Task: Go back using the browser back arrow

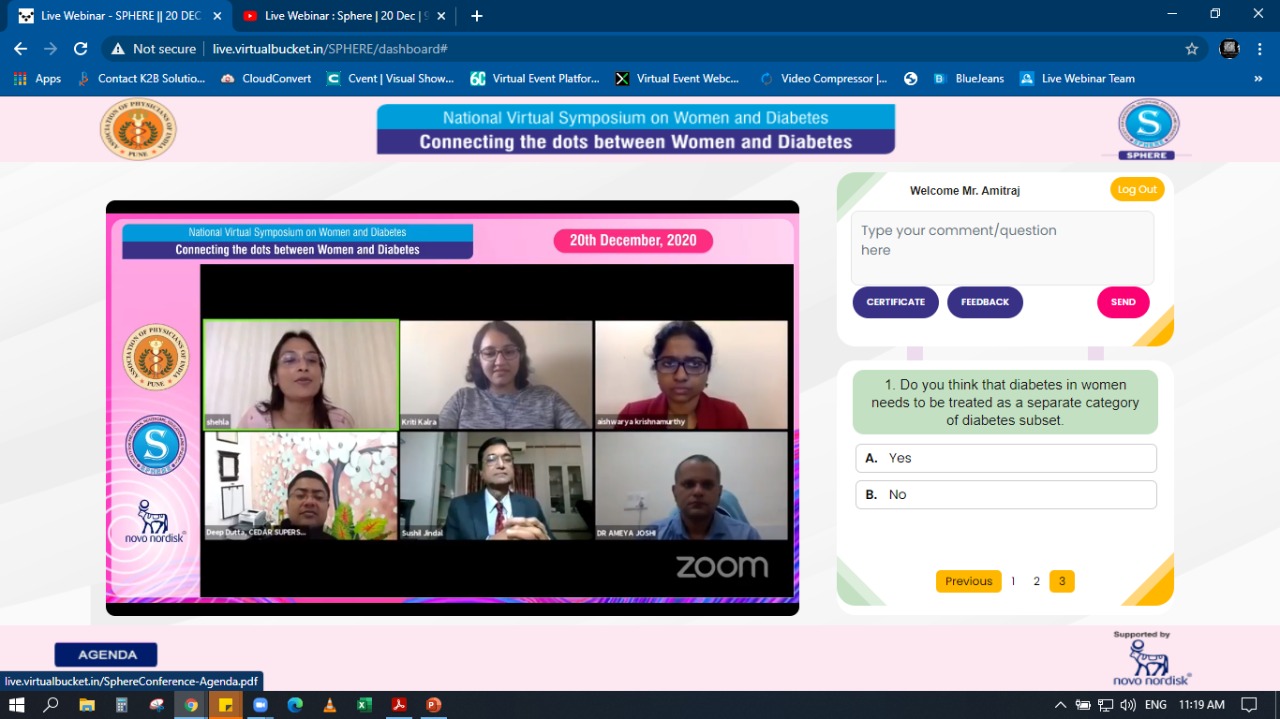Action: tap(21, 49)
